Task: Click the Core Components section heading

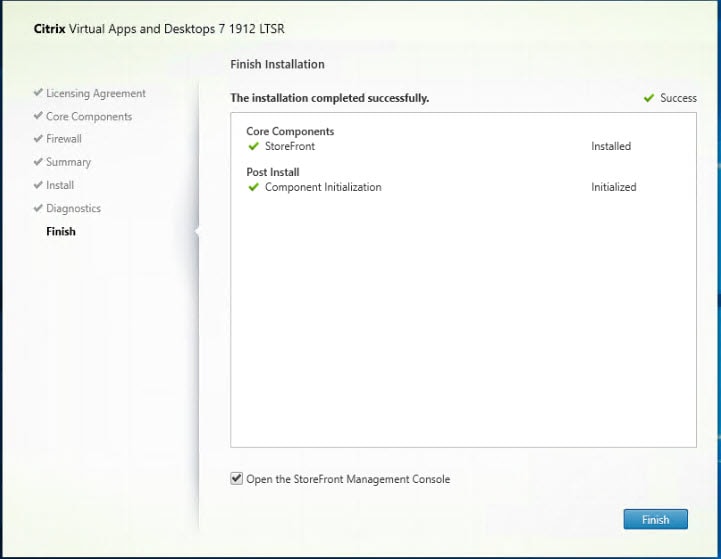Action: (x=290, y=131)
